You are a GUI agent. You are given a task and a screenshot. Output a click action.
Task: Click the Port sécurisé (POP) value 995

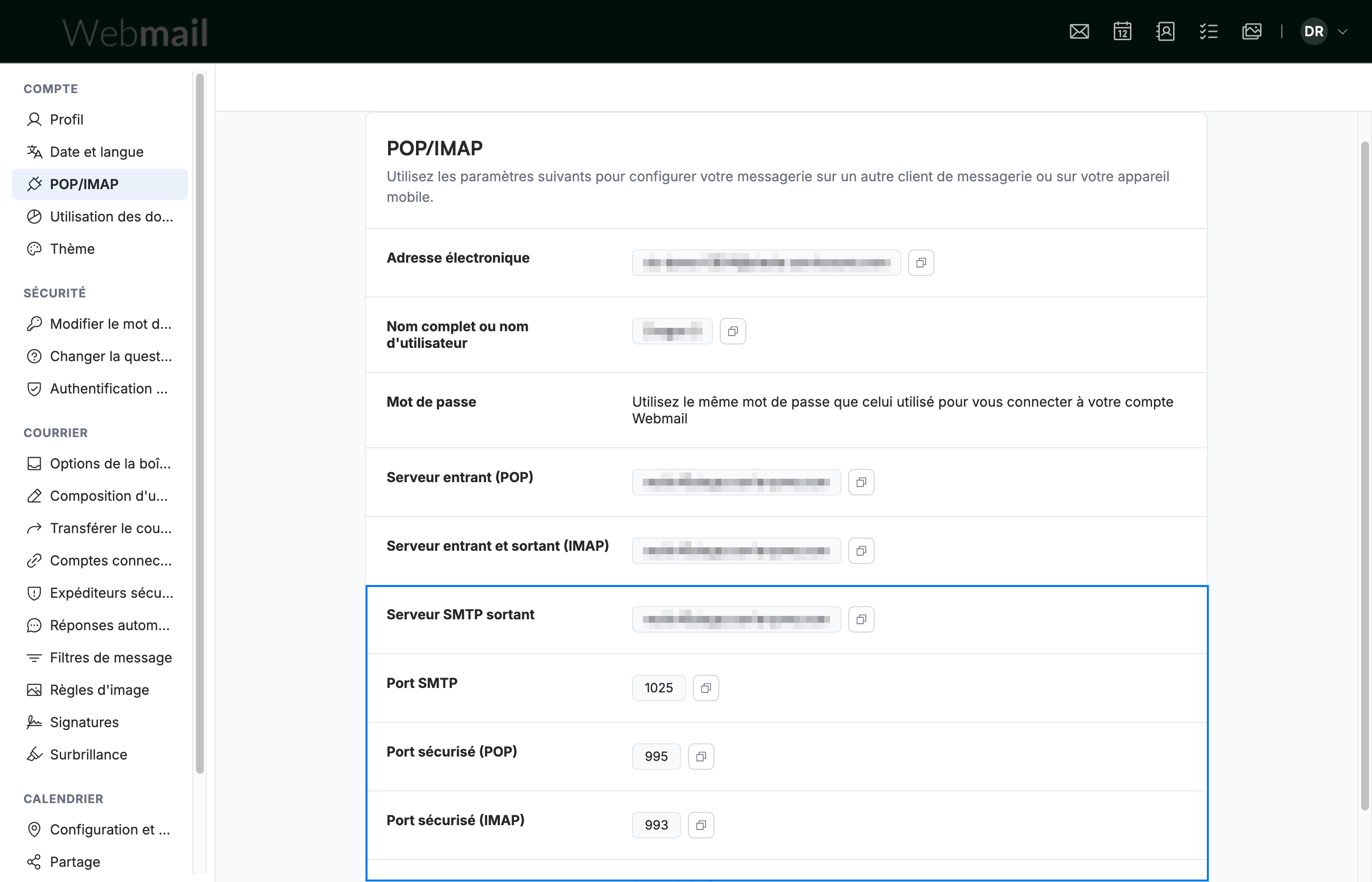(x=656, y=757)
